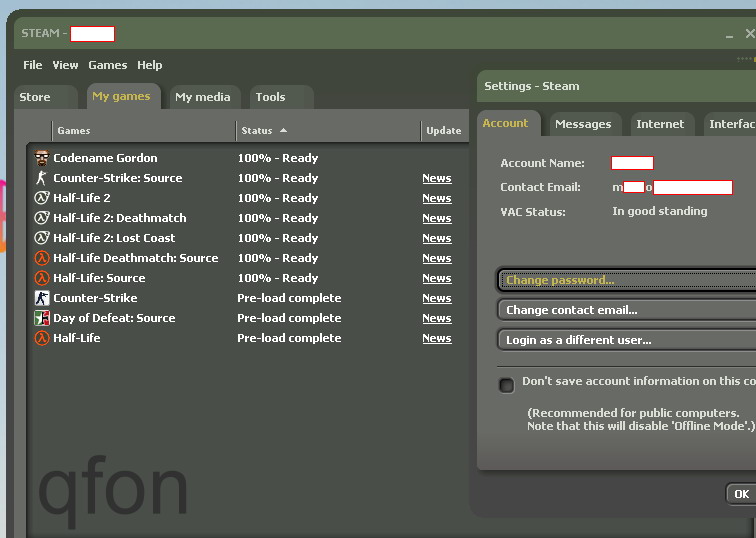Select Half-Life 2 game name

(x=81, y=198)
